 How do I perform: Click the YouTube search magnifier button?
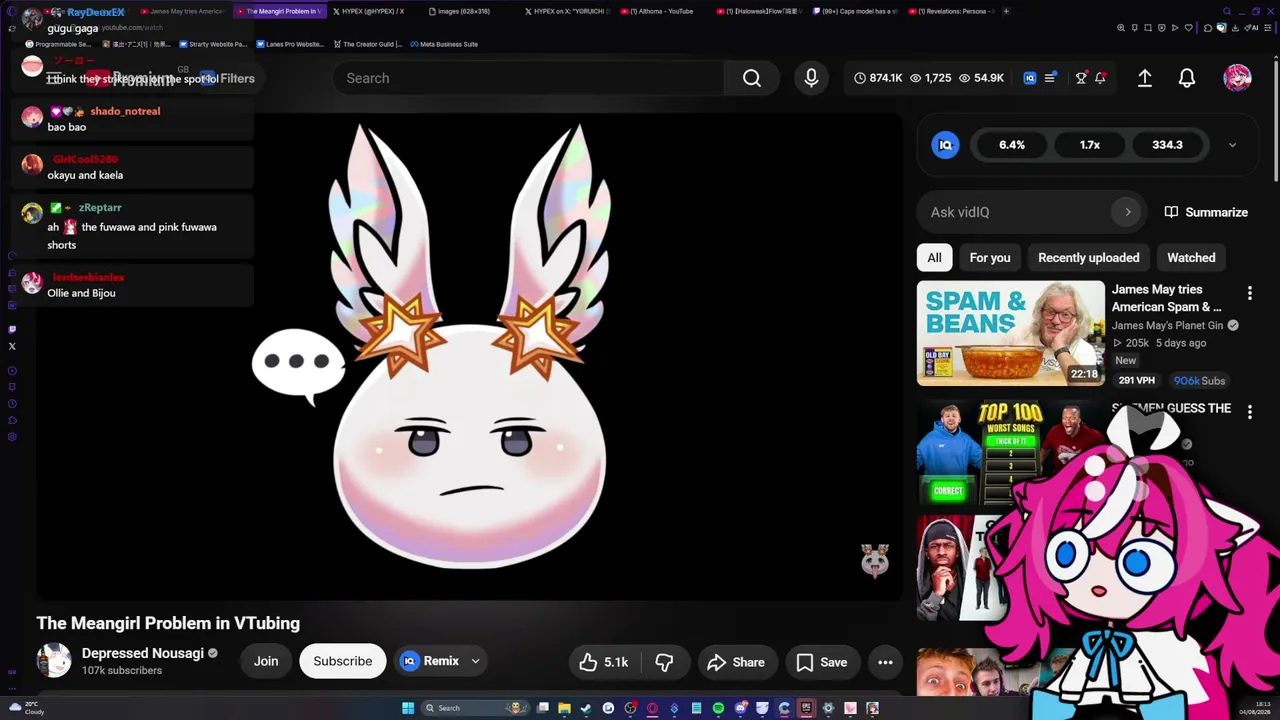click(x=752, y=78)
